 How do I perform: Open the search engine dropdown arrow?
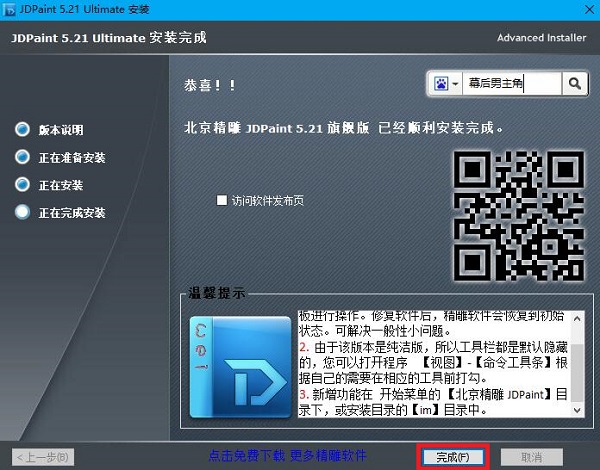tap(456, 84)
